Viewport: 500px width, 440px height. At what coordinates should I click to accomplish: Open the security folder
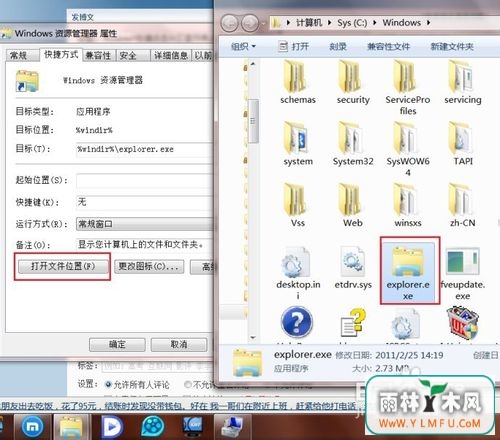353,82
